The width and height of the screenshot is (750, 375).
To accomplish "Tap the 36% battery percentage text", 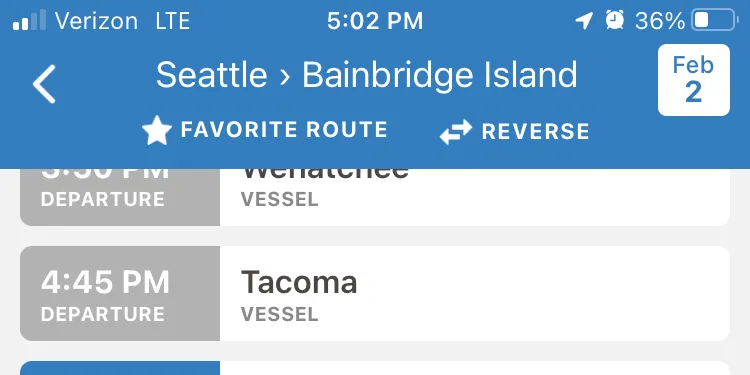I will click(x=660, y=21).
